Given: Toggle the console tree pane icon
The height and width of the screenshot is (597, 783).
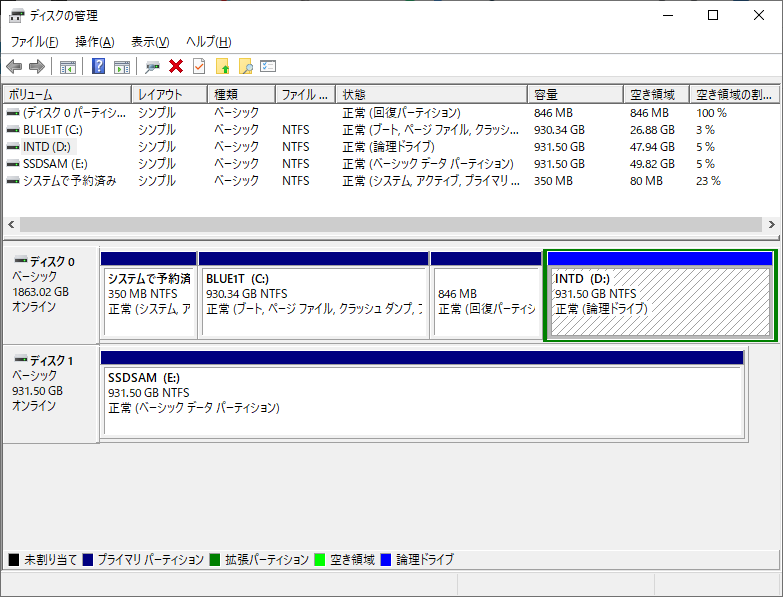Looking at the screenshot, I should pos(68,67).
